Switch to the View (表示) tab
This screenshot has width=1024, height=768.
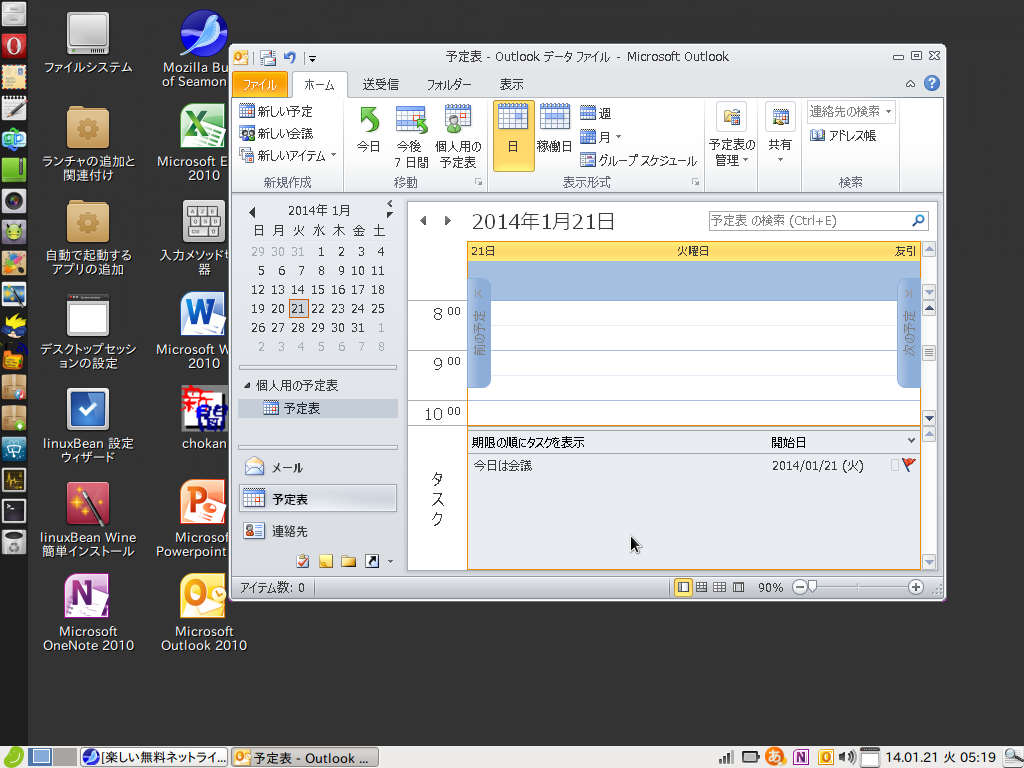point(511,84)
